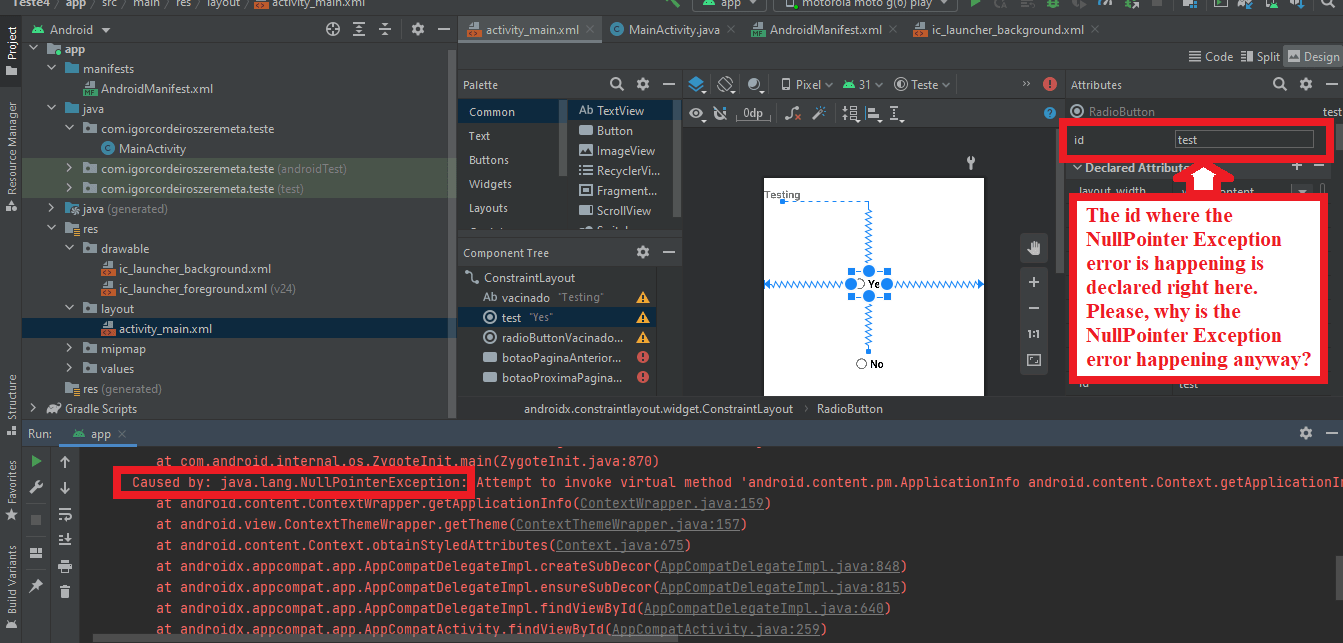Open the Teste theme dropdown
The width and height of the screenshot is (1343, 643).
(x=923, y=85)
